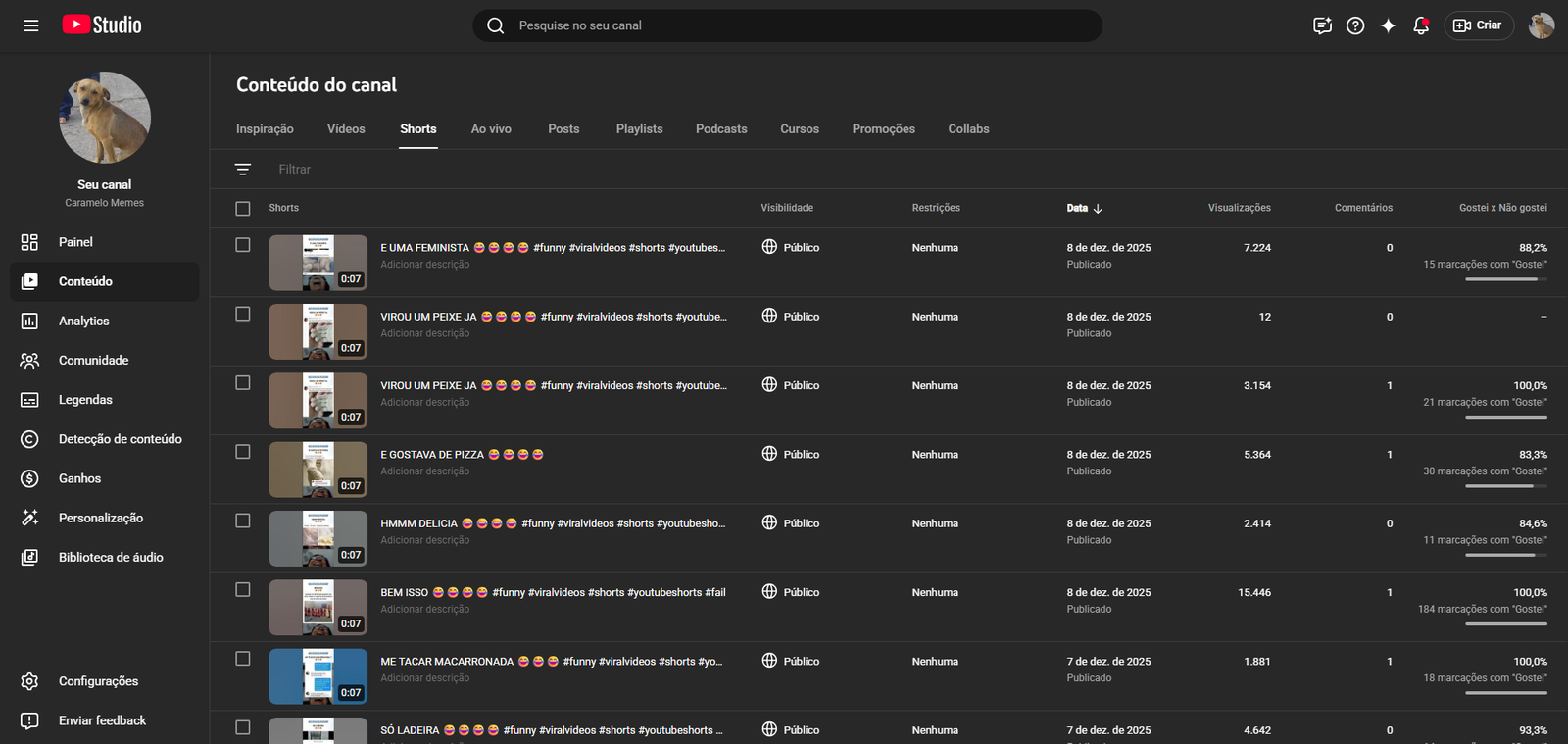Open the notifications bell
Image resolution: width=1568 pixels, height=744 pixels.
1420,25
